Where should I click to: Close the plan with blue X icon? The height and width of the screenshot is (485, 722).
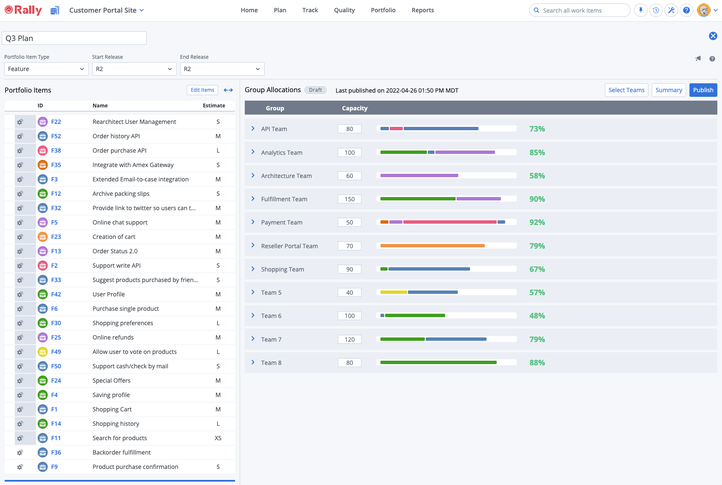[713, 36]
